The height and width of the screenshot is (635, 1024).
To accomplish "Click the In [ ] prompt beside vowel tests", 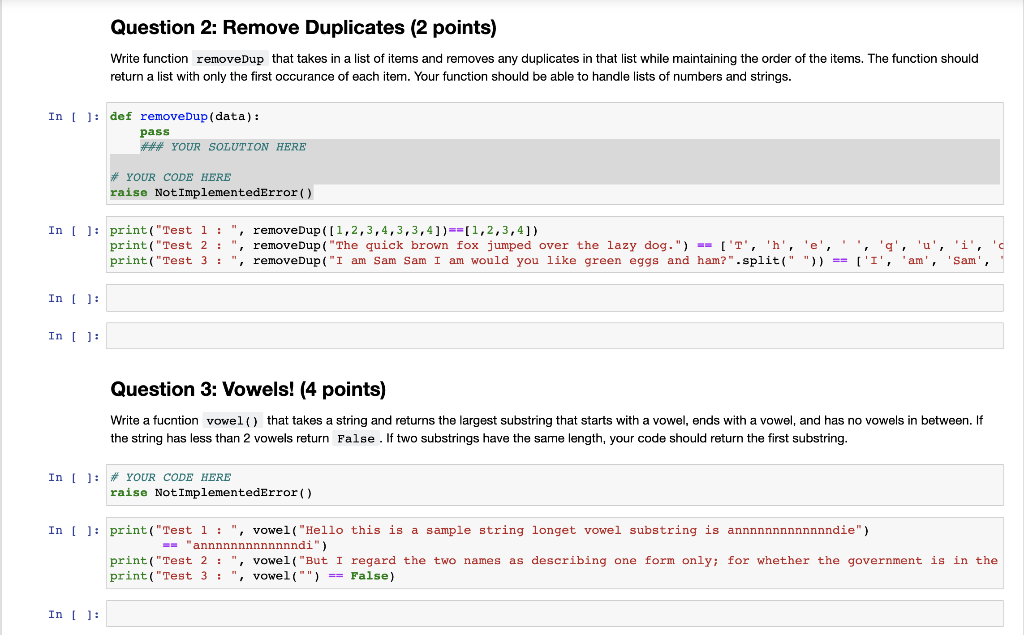I will (71, 530).
